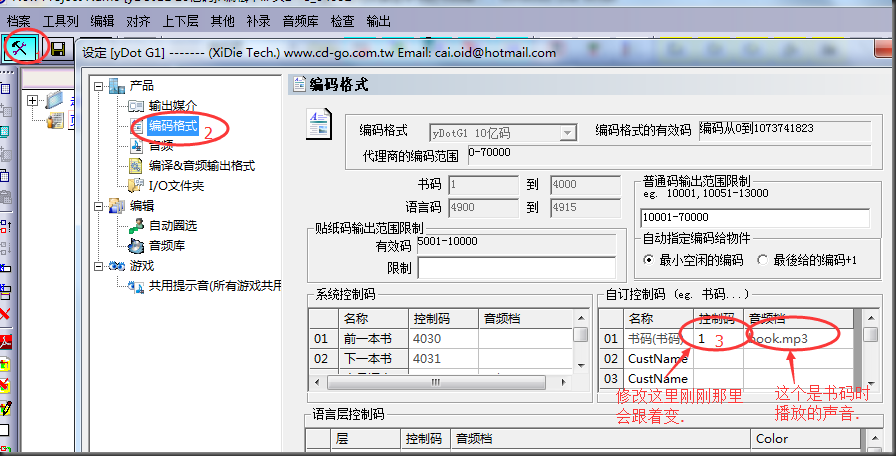The width and height of the screenshot is (896, 456).
Task: Open the 编码格式 dropdown list
Action: (567, 132)
